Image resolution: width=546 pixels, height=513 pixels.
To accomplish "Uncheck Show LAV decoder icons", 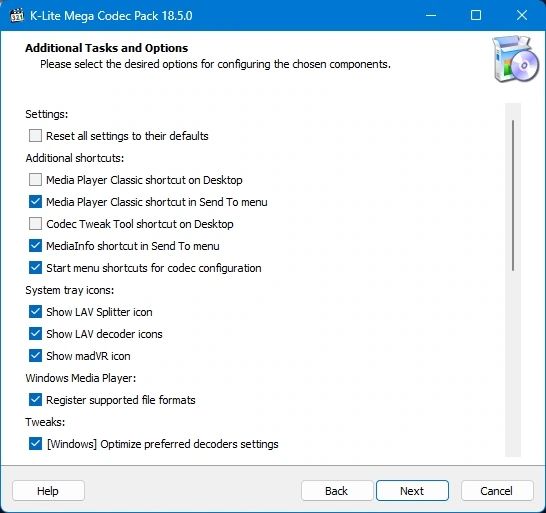I will [35, 334].
